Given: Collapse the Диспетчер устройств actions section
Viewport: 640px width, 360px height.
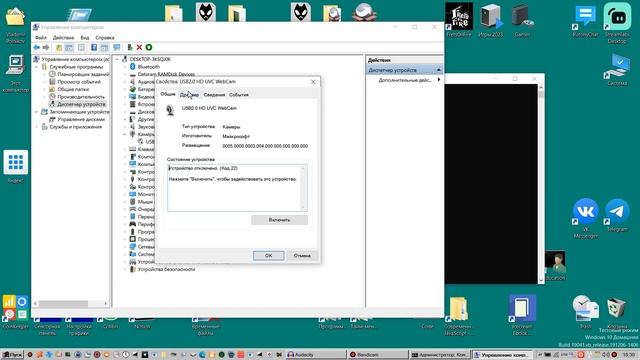Looking at the screenshot, I should (x=439, y=70).
